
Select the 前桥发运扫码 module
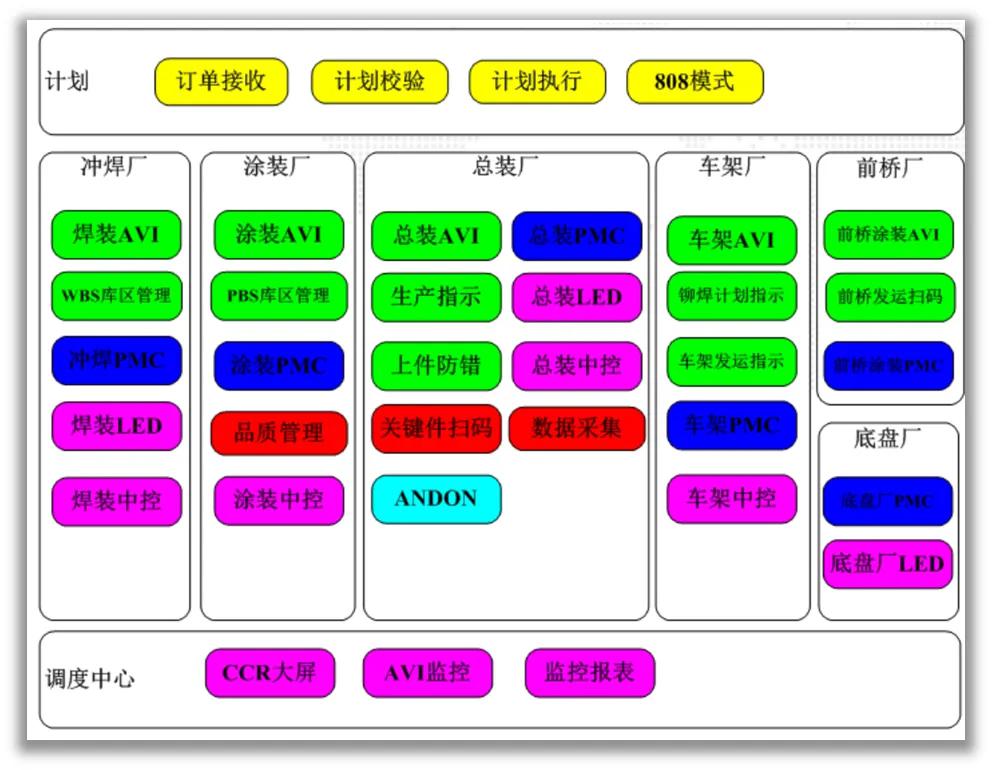(887, 298)
